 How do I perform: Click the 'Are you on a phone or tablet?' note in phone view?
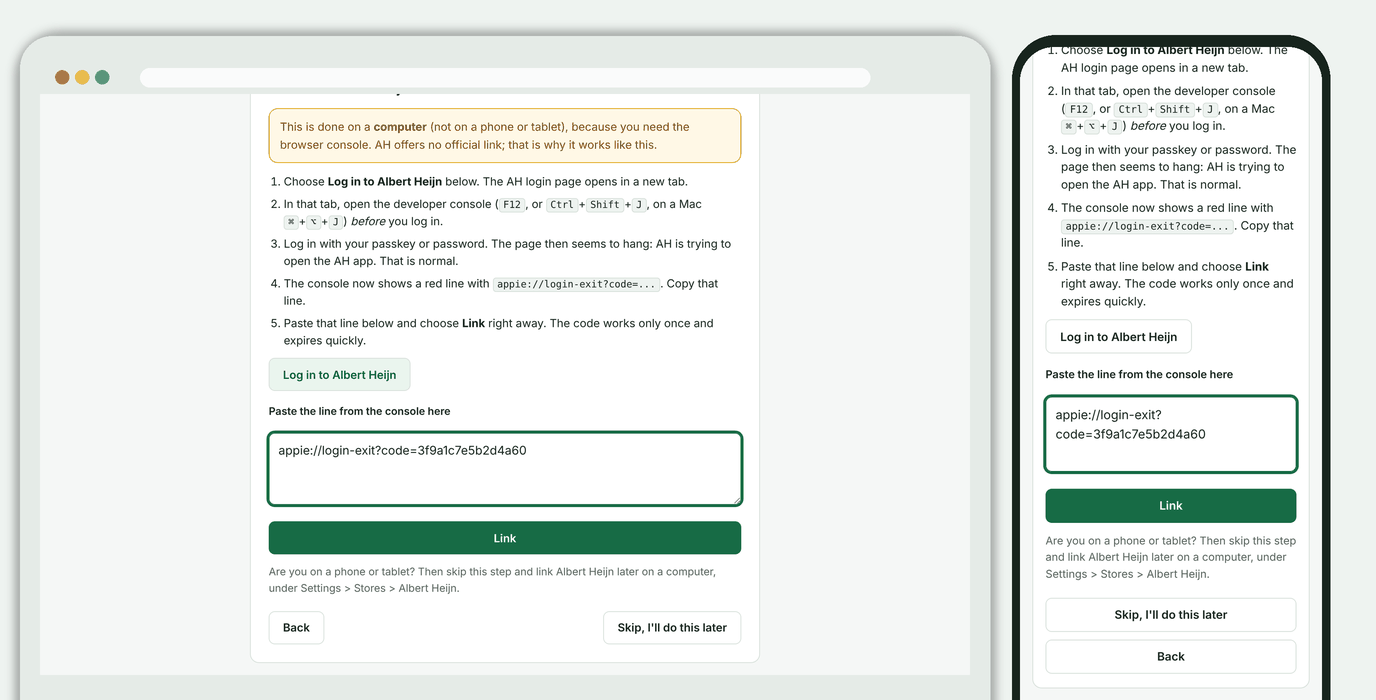(1171, 557)
